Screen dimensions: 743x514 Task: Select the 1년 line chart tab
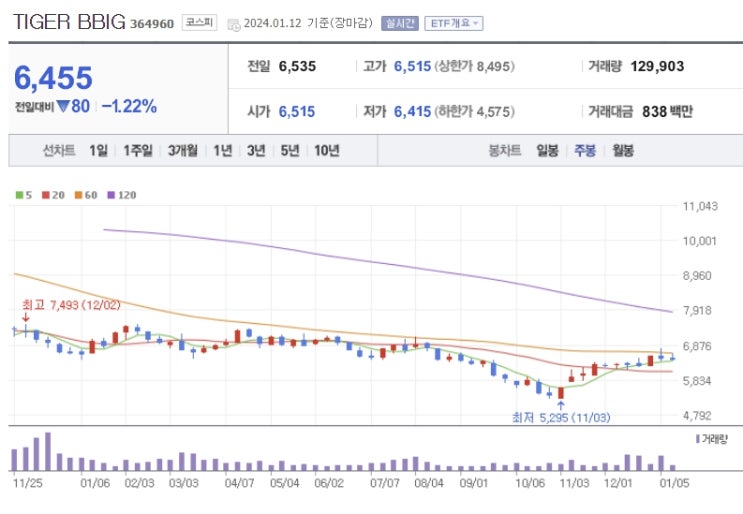pyautogui.click(x=223, y=151)
